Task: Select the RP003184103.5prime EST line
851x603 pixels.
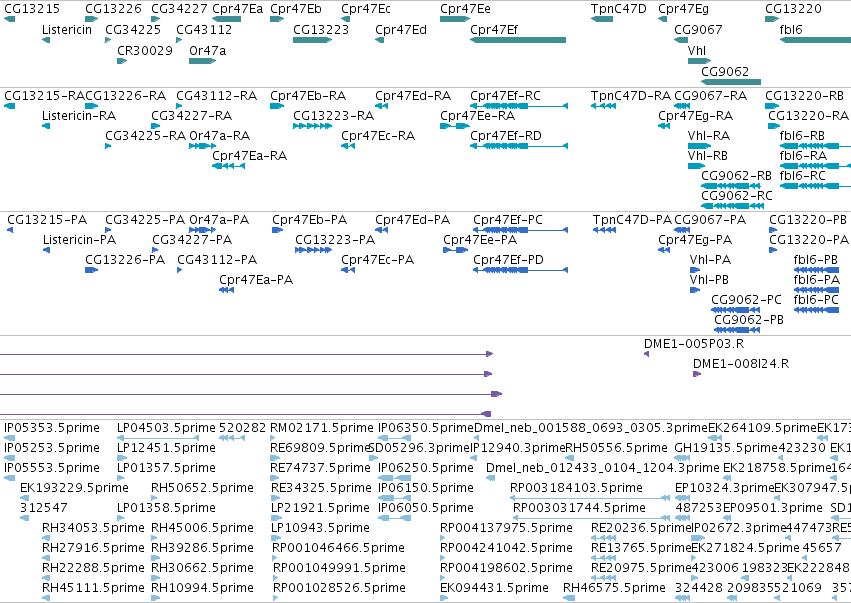Action: point(590,498)
